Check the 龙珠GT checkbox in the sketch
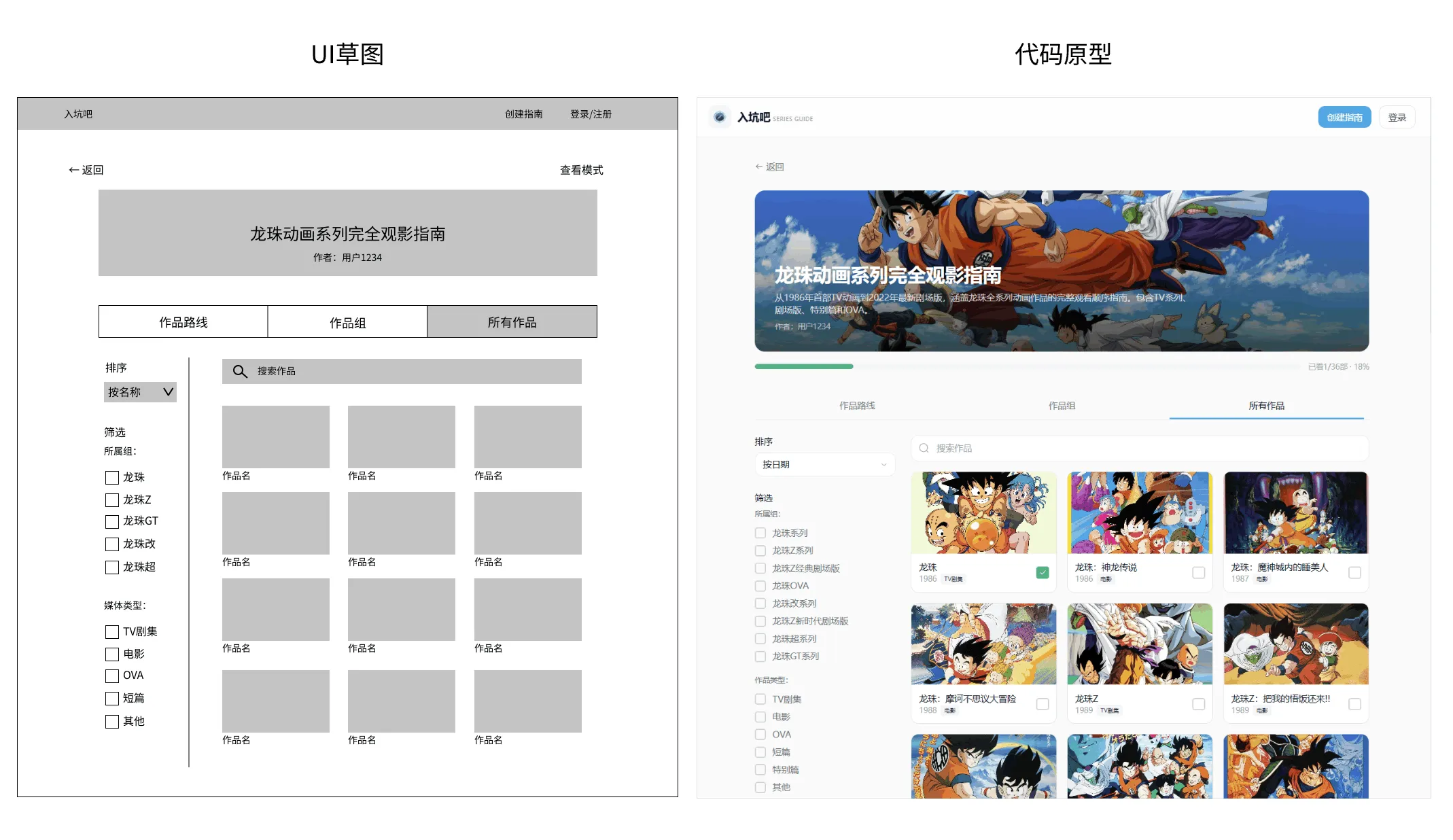Screen dimensions: 1453x840 pos(112,522)
